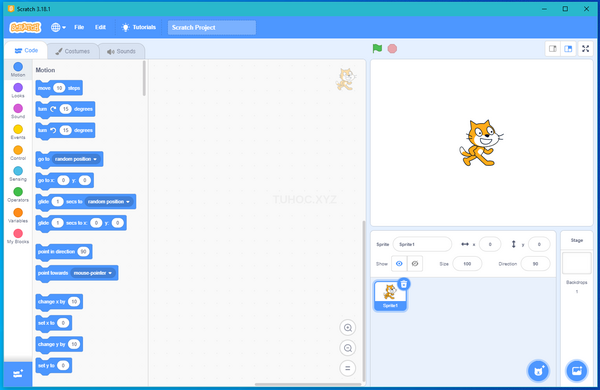Select the My Blocks category
The width and height of the screenshot is (600, 390).
[x=18, y=236]
